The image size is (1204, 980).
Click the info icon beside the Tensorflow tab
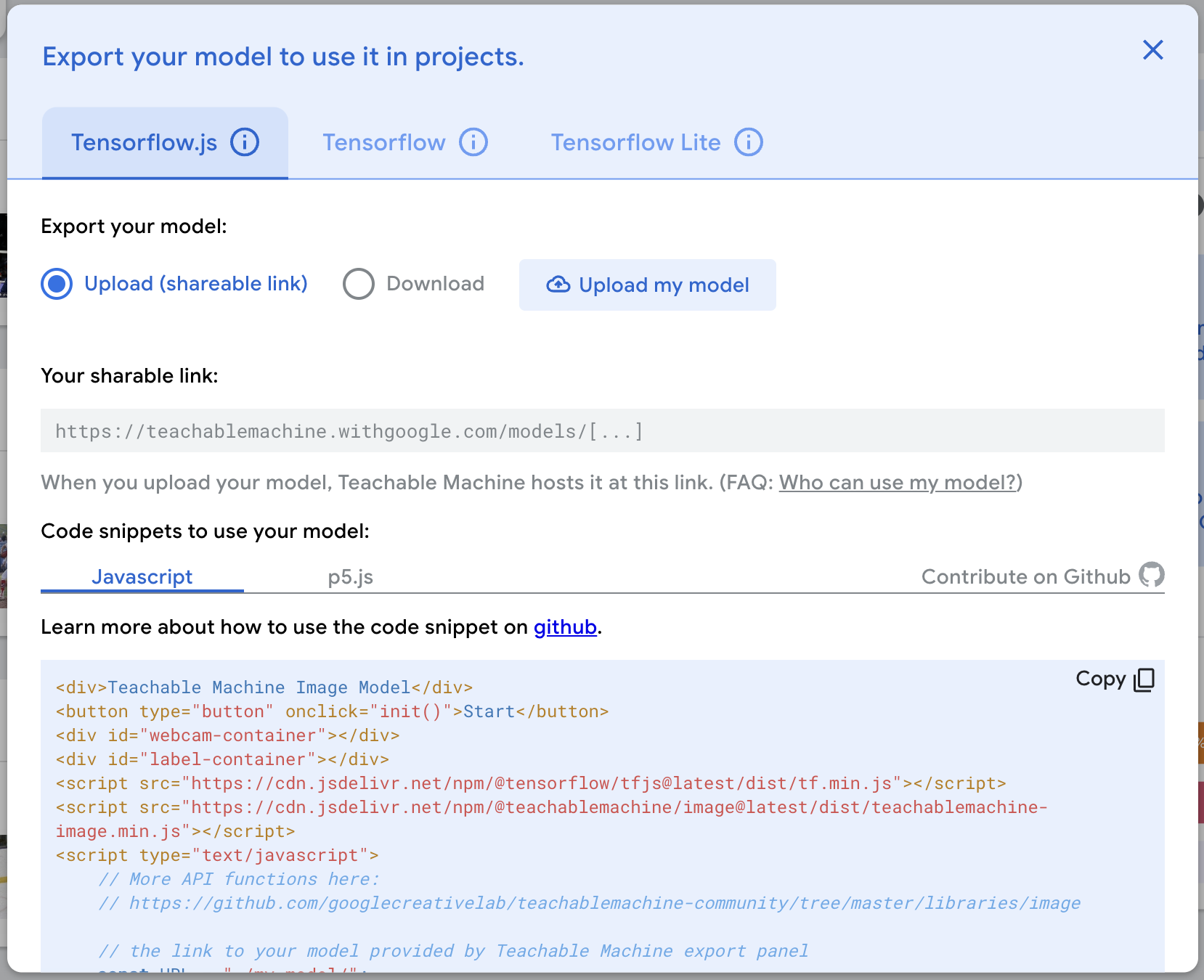tap(473, 142)
